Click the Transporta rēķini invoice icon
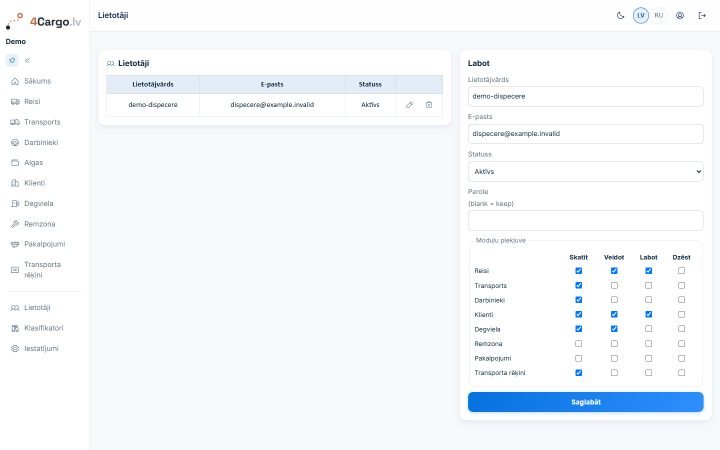The width and height of the screenshot is (720, 450). coord(15,270)
